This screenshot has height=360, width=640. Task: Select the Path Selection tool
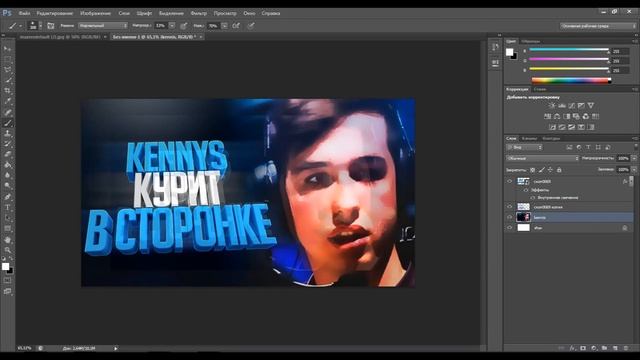coord(8,218)
